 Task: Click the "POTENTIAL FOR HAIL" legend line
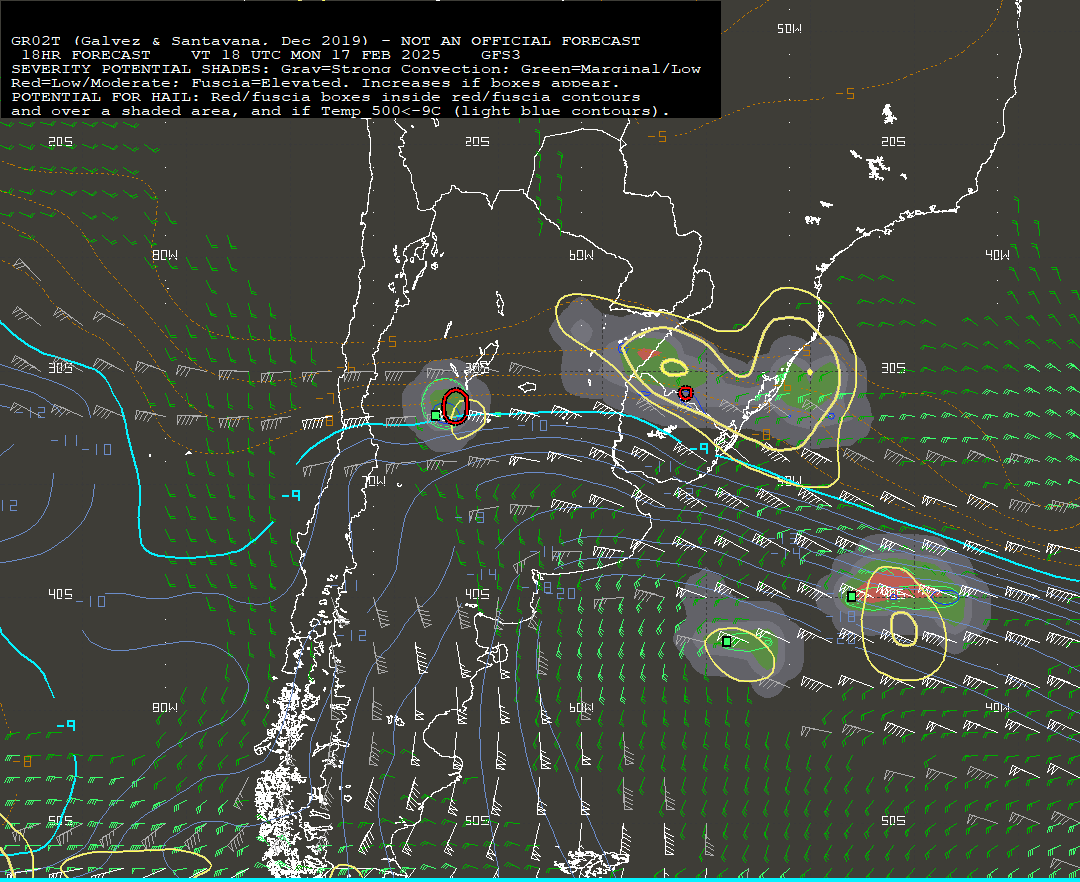[x=326, y=97]
